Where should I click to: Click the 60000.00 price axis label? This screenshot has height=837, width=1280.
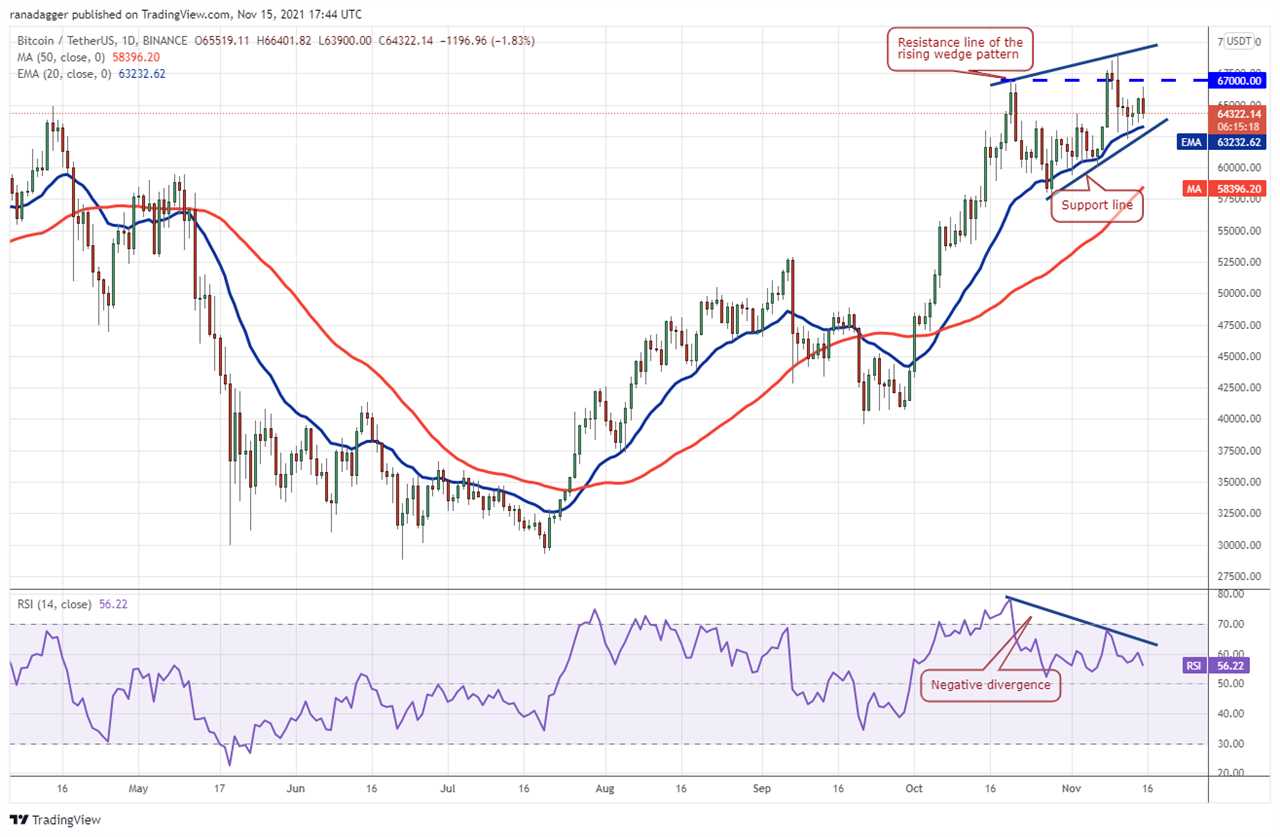point(1238,168)
